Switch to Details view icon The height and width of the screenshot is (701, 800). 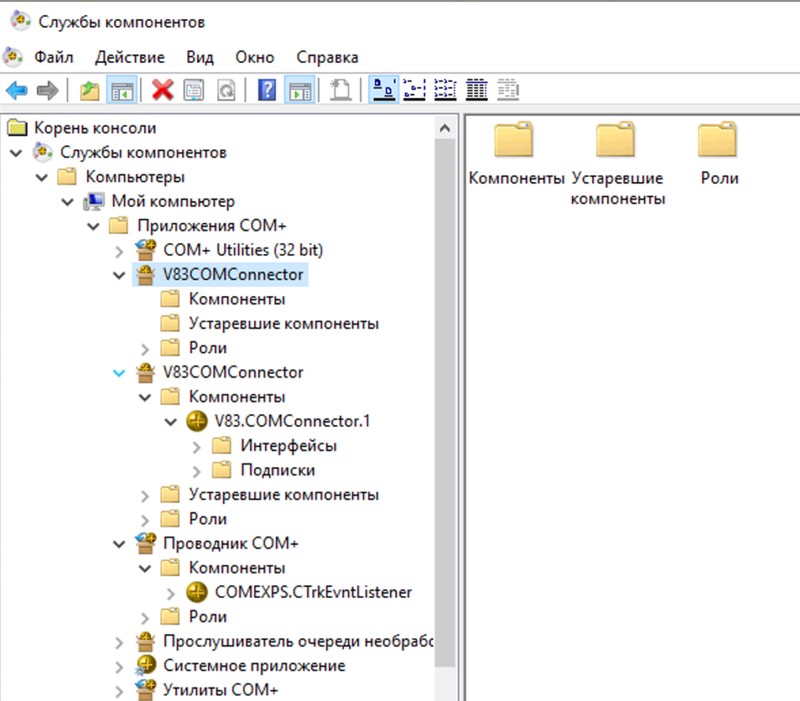pos(477,90)
